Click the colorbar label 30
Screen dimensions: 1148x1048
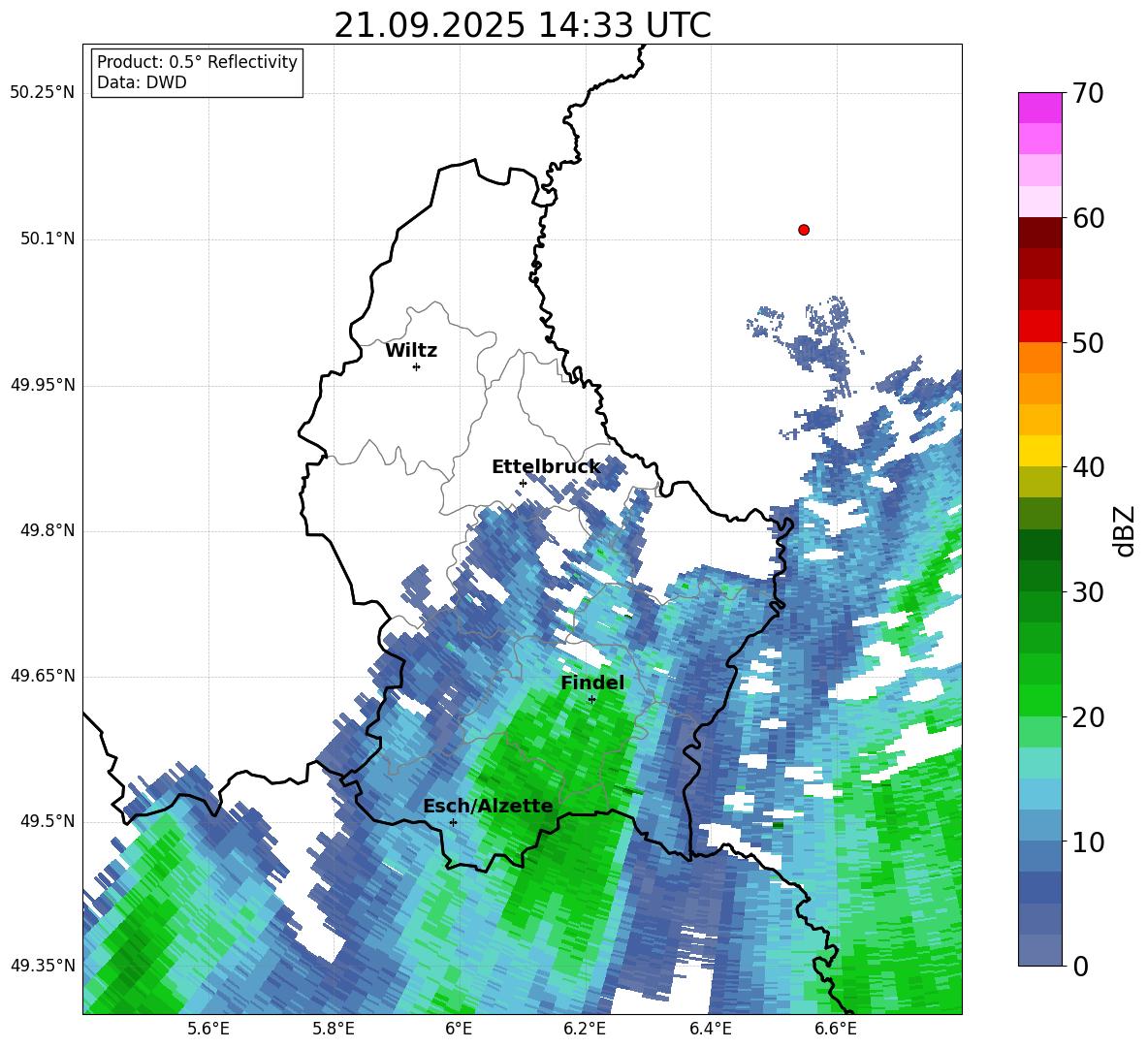click(1088, 592)
